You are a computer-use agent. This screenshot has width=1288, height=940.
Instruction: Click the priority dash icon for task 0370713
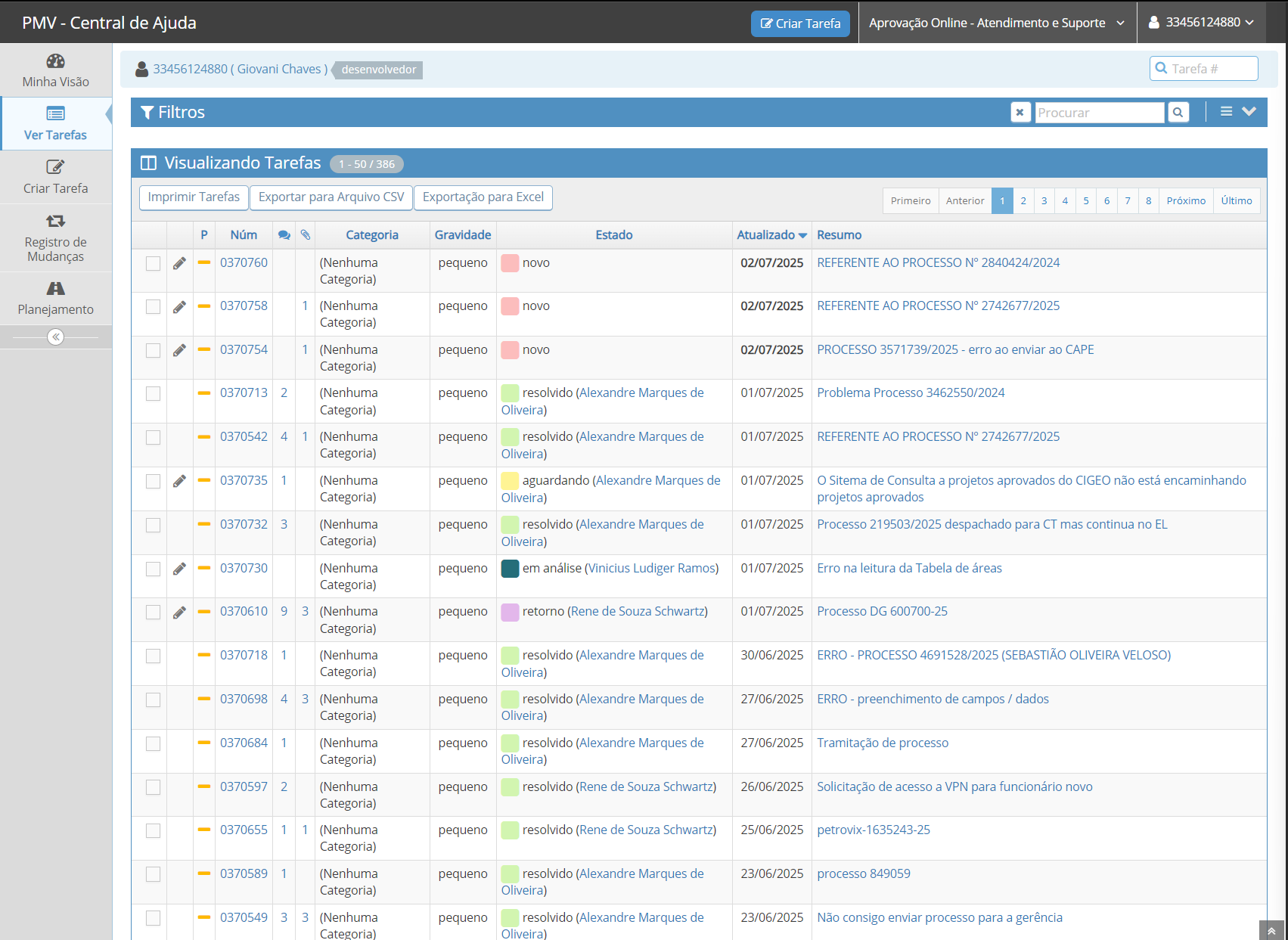click(x=203, y=393)
